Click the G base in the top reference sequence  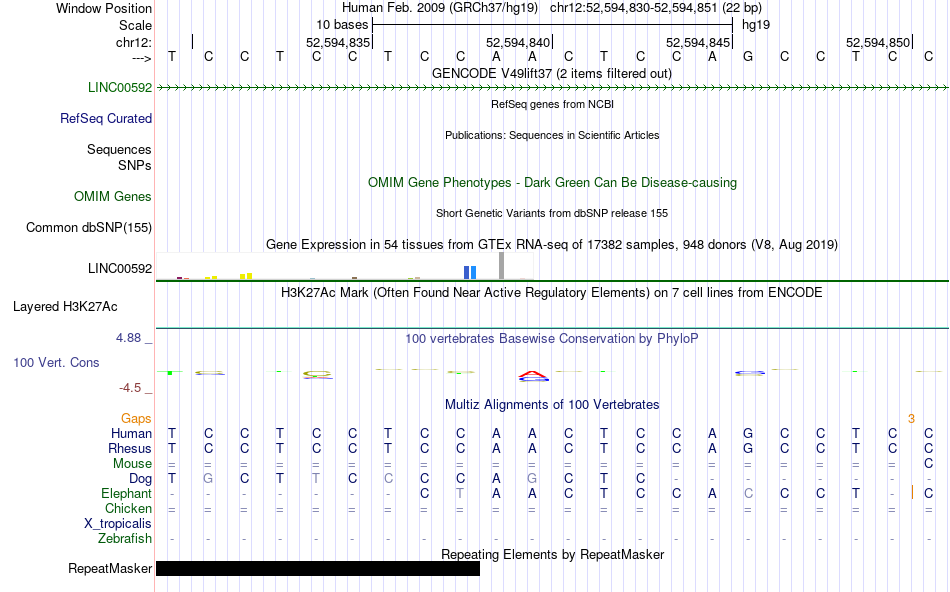[x=748, y=57]
